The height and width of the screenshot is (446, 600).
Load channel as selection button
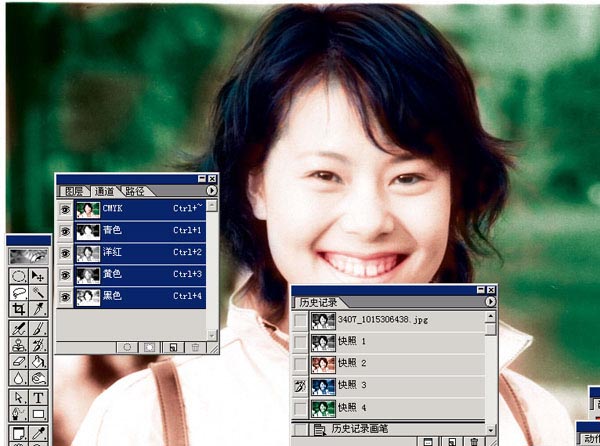point(127,347)
